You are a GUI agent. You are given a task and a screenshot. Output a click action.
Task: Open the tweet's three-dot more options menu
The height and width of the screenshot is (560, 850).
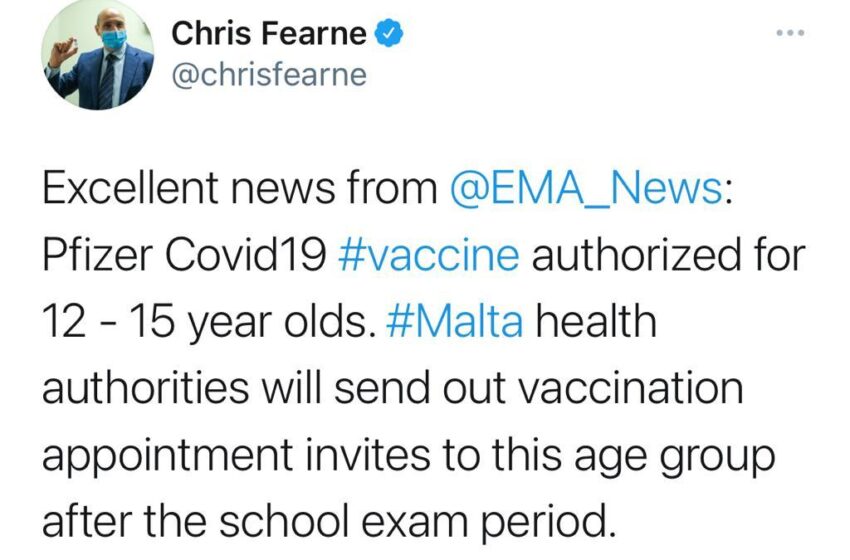[790, 34]
